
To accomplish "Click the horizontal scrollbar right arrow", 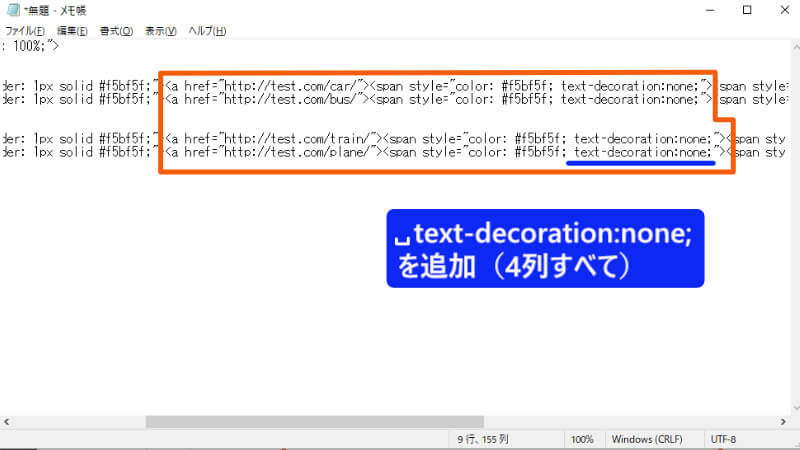I will coord(783,422).
